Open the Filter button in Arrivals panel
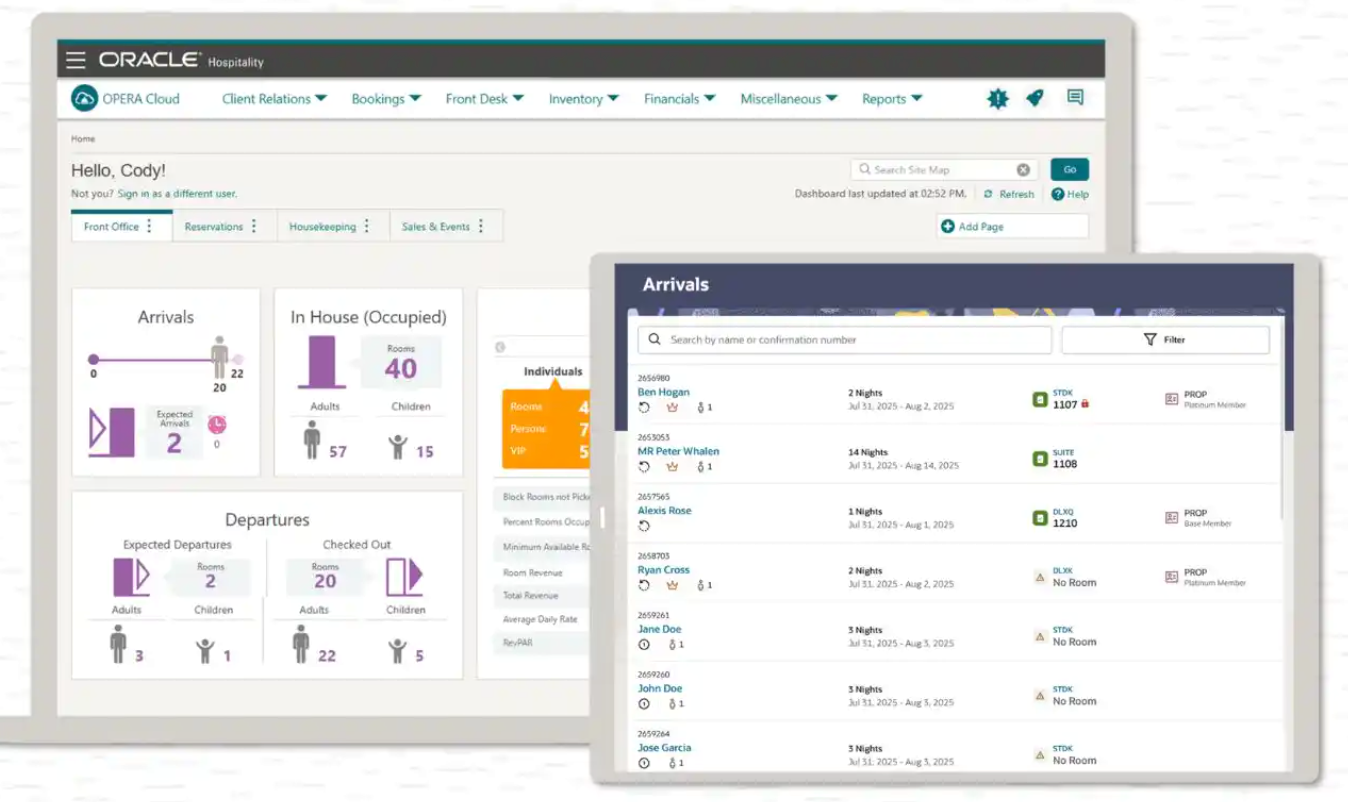 [x=1165, y=340]
